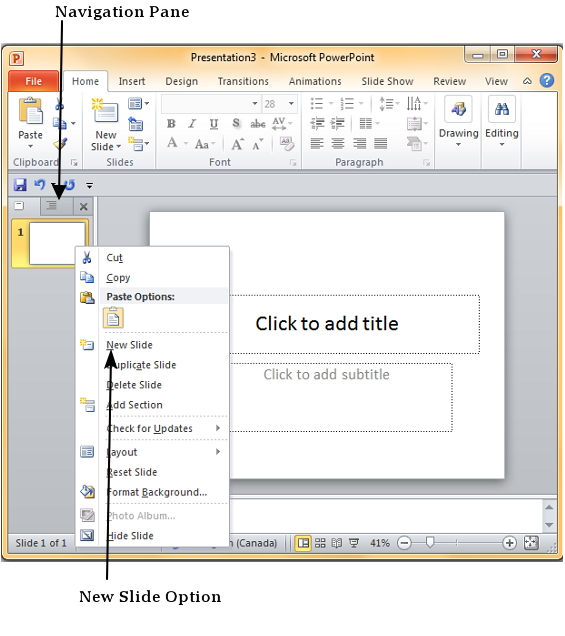The height and width of the screenshot is (636, 565).
Task: Click the Paste clipboard icon in ribbon
Action: click(x=30, y=111)
